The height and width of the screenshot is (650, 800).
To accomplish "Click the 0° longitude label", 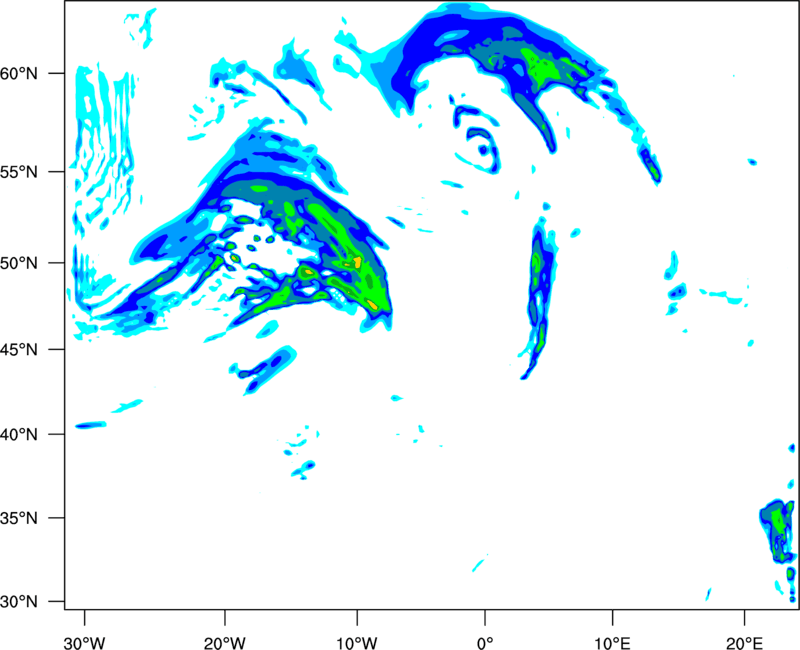I will 485,643.
